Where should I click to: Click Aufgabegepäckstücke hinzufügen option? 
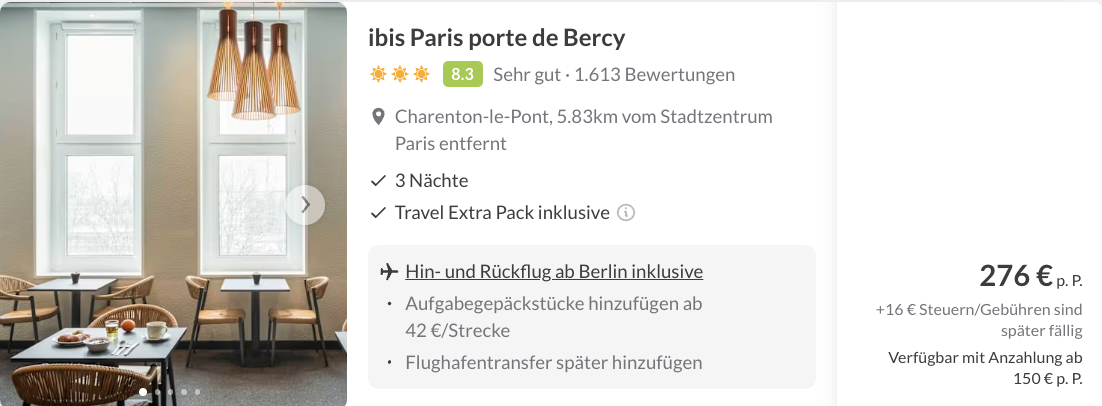tap(554, 317)
